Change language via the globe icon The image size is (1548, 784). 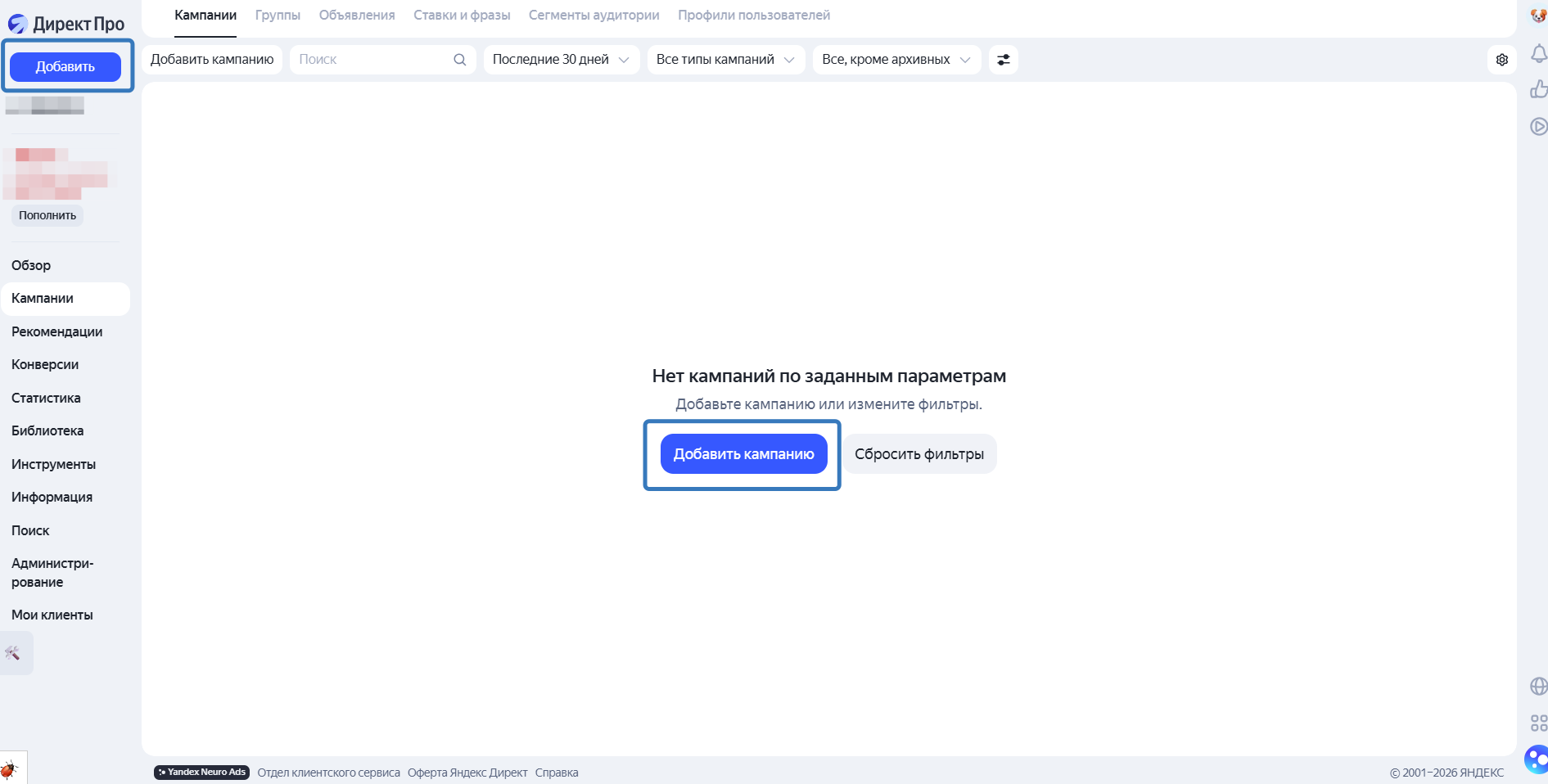[x=1538, y=686]
